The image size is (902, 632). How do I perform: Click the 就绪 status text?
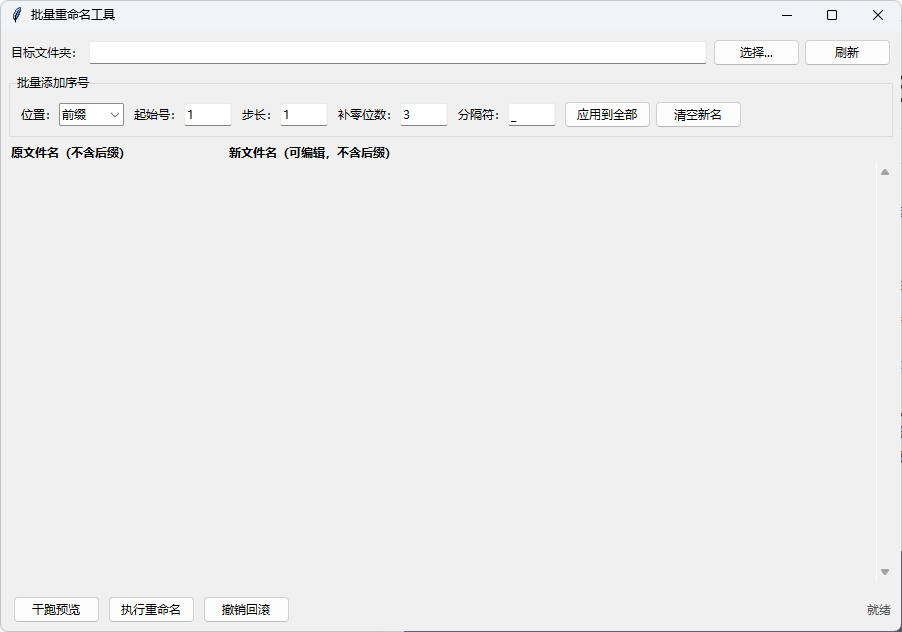(x=878, y=610)
